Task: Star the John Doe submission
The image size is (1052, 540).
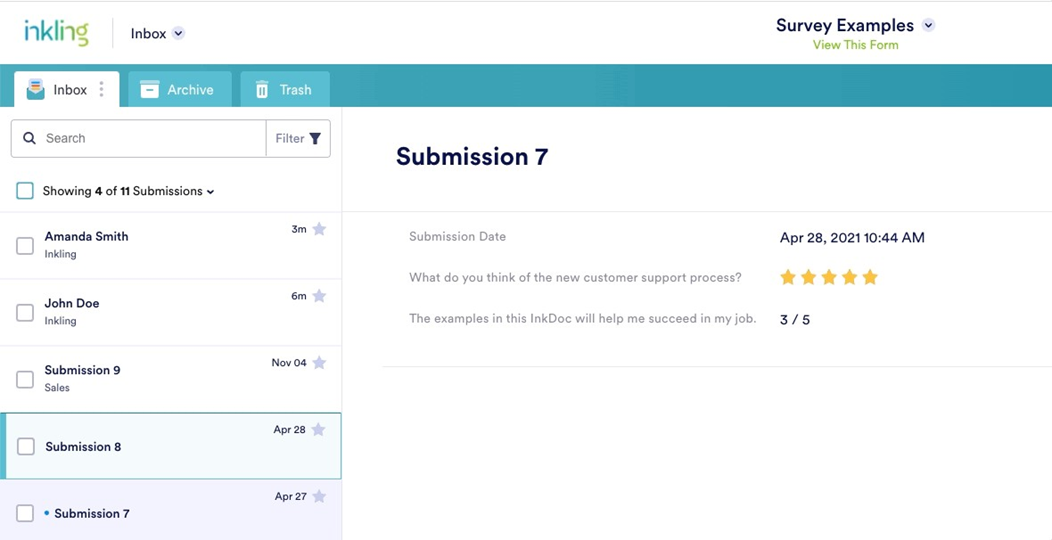Action: coord(319,296)
